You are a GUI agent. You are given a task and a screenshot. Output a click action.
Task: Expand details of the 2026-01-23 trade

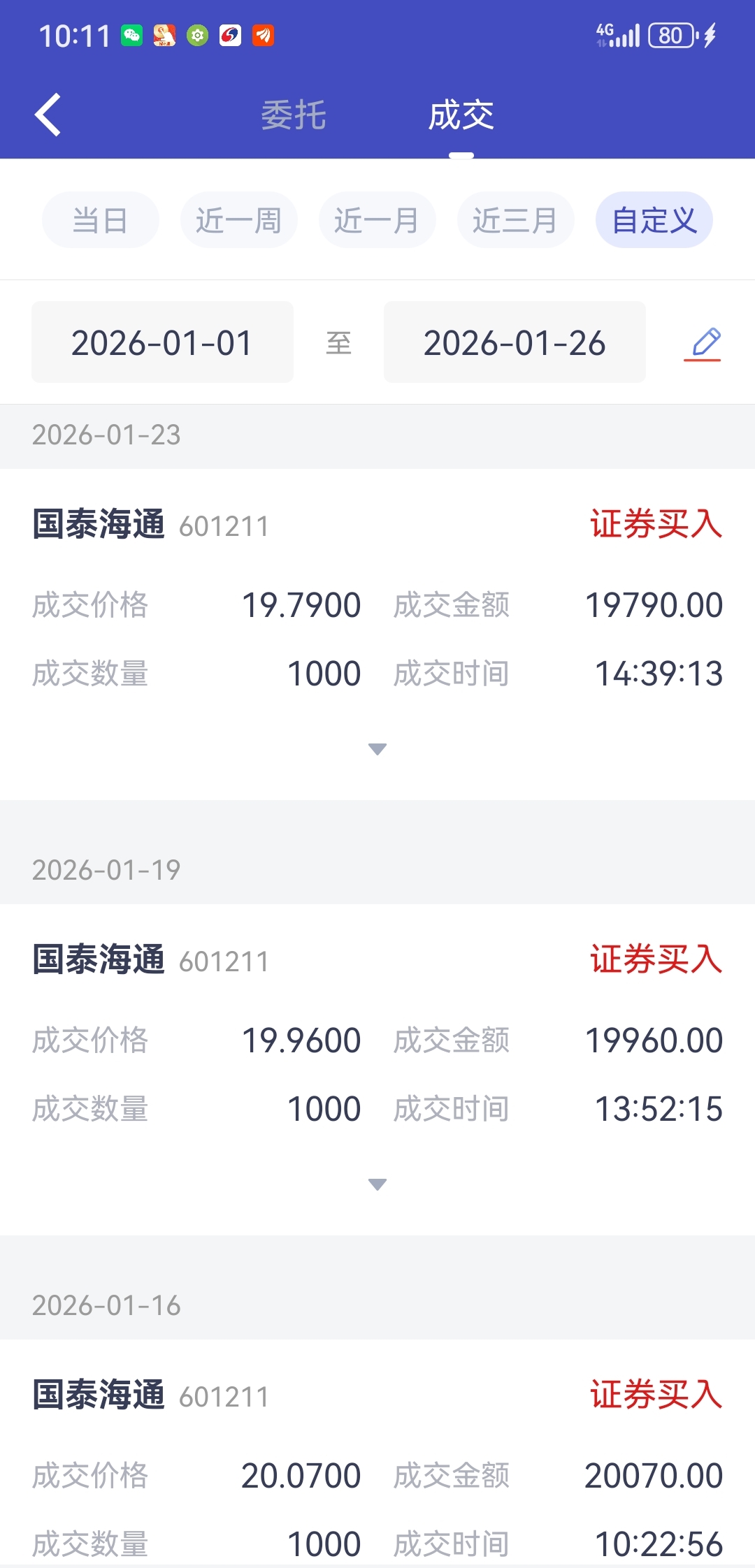coord(377,749)
